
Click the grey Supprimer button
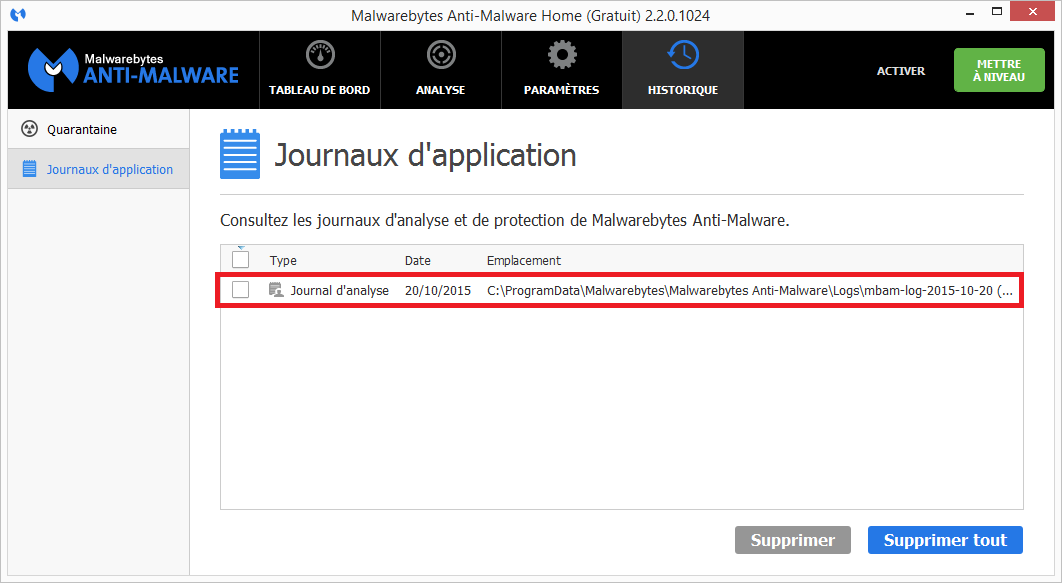(x=792, y=540)
